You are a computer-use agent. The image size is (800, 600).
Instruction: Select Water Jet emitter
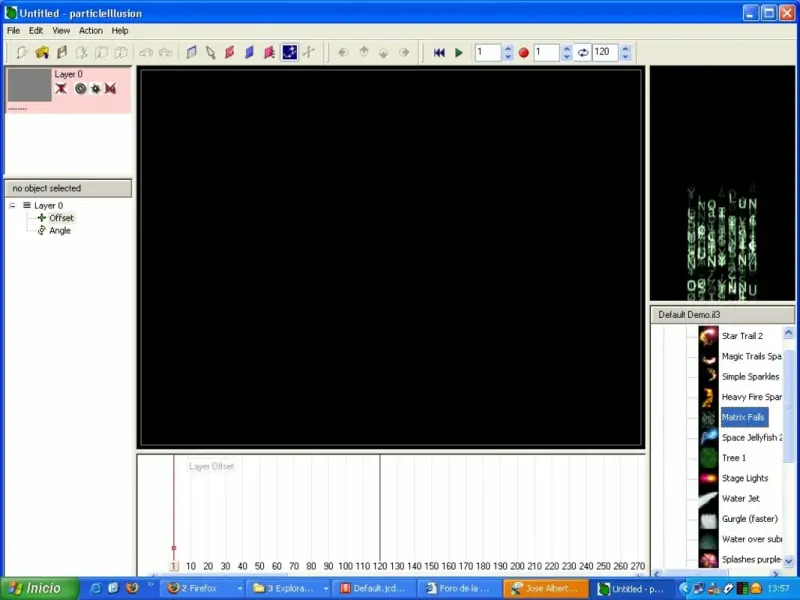[740, 498]
